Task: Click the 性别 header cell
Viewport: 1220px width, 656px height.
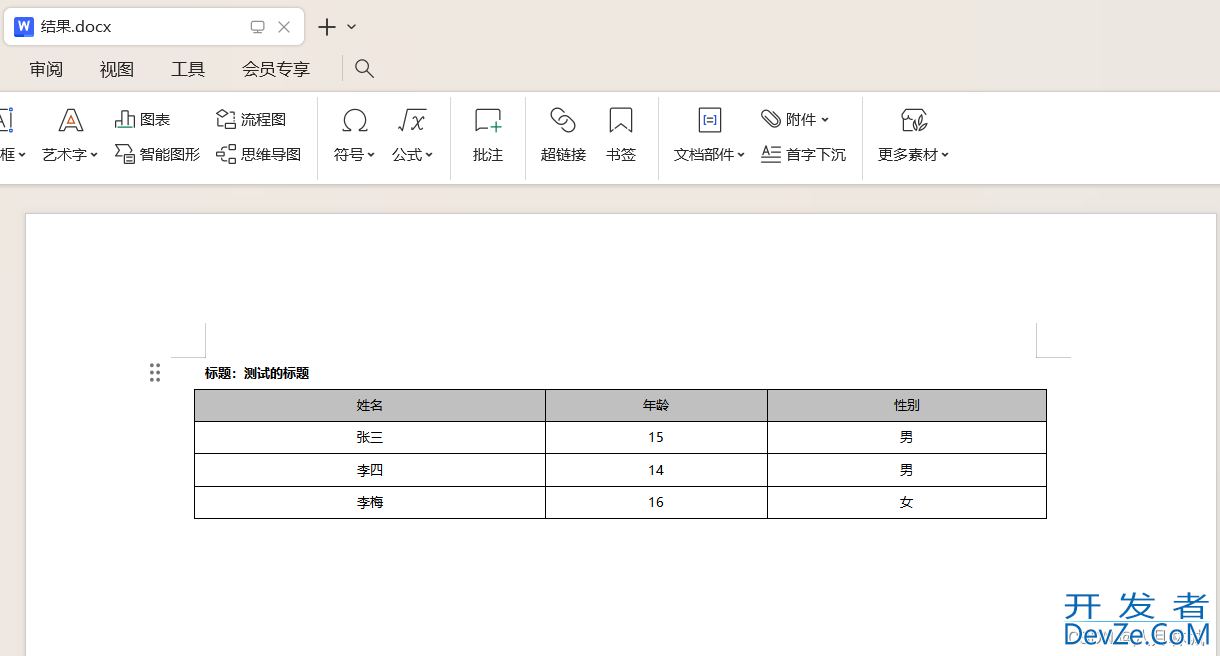Action: pos(907,405)
